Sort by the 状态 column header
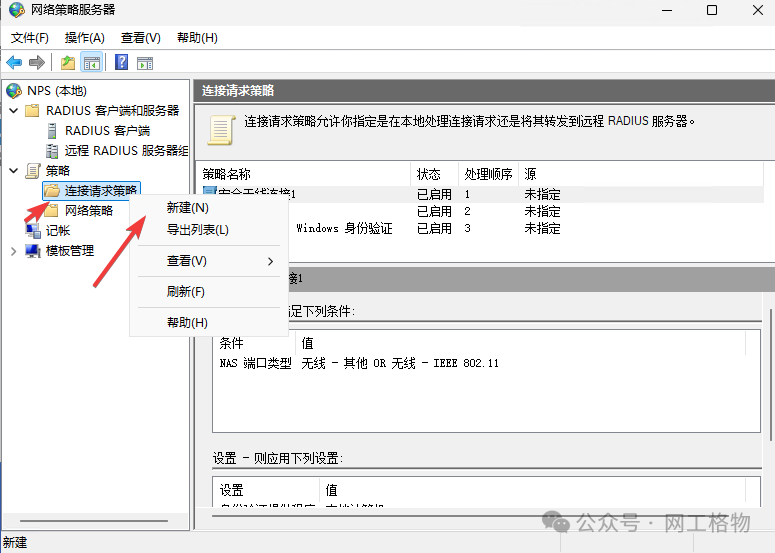This screenshot has width=775, height=553. 434,174
